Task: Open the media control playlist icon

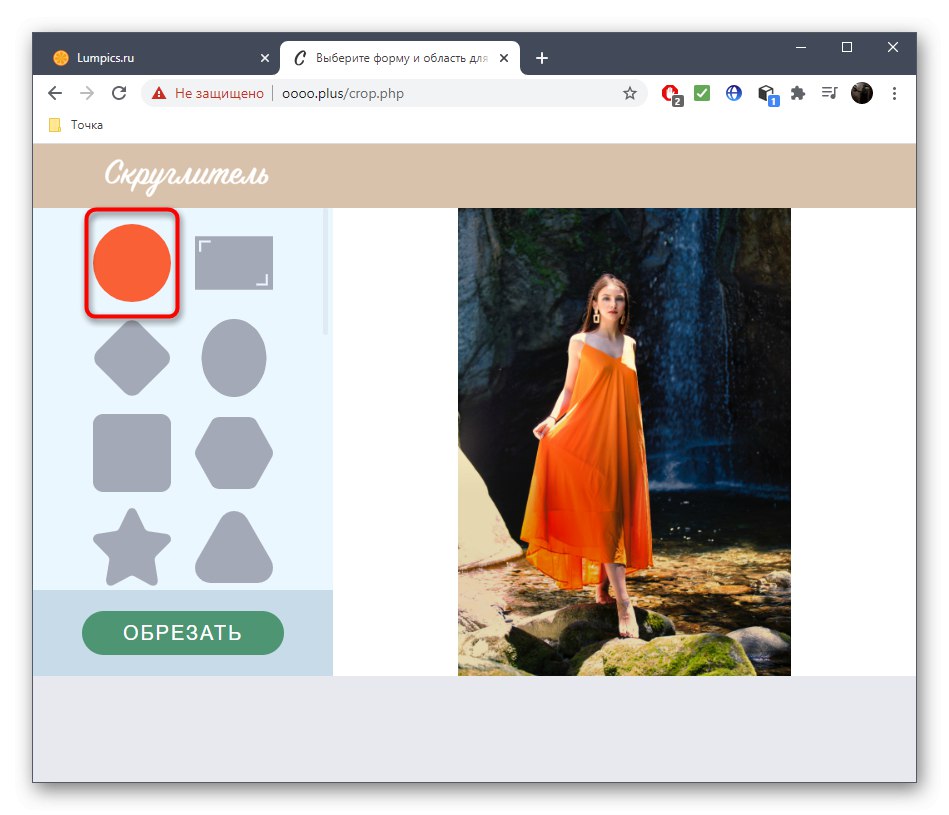Action: click(829, 93)
